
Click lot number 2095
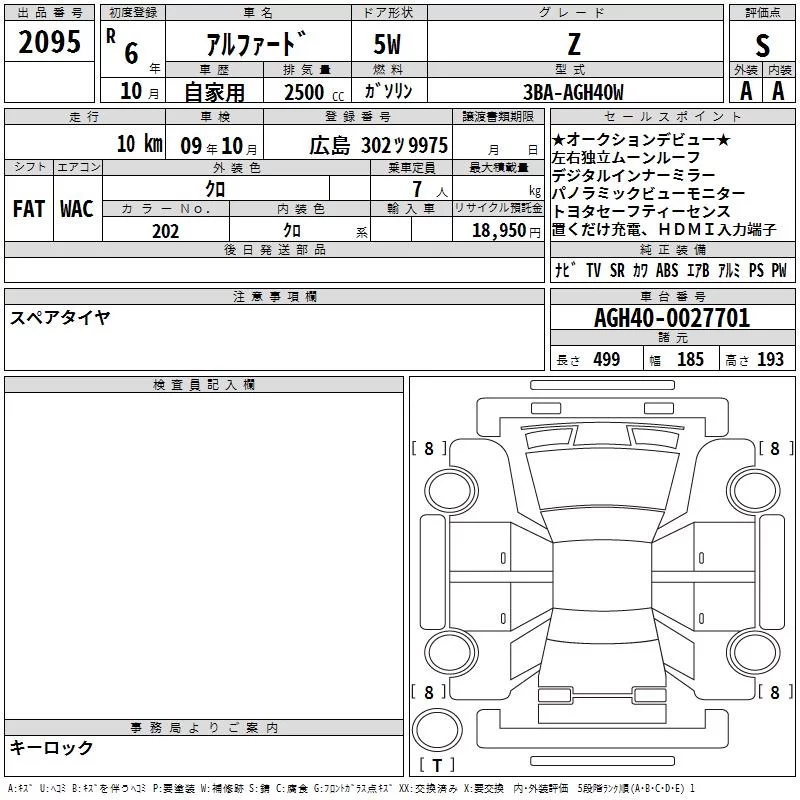point(49,42)
